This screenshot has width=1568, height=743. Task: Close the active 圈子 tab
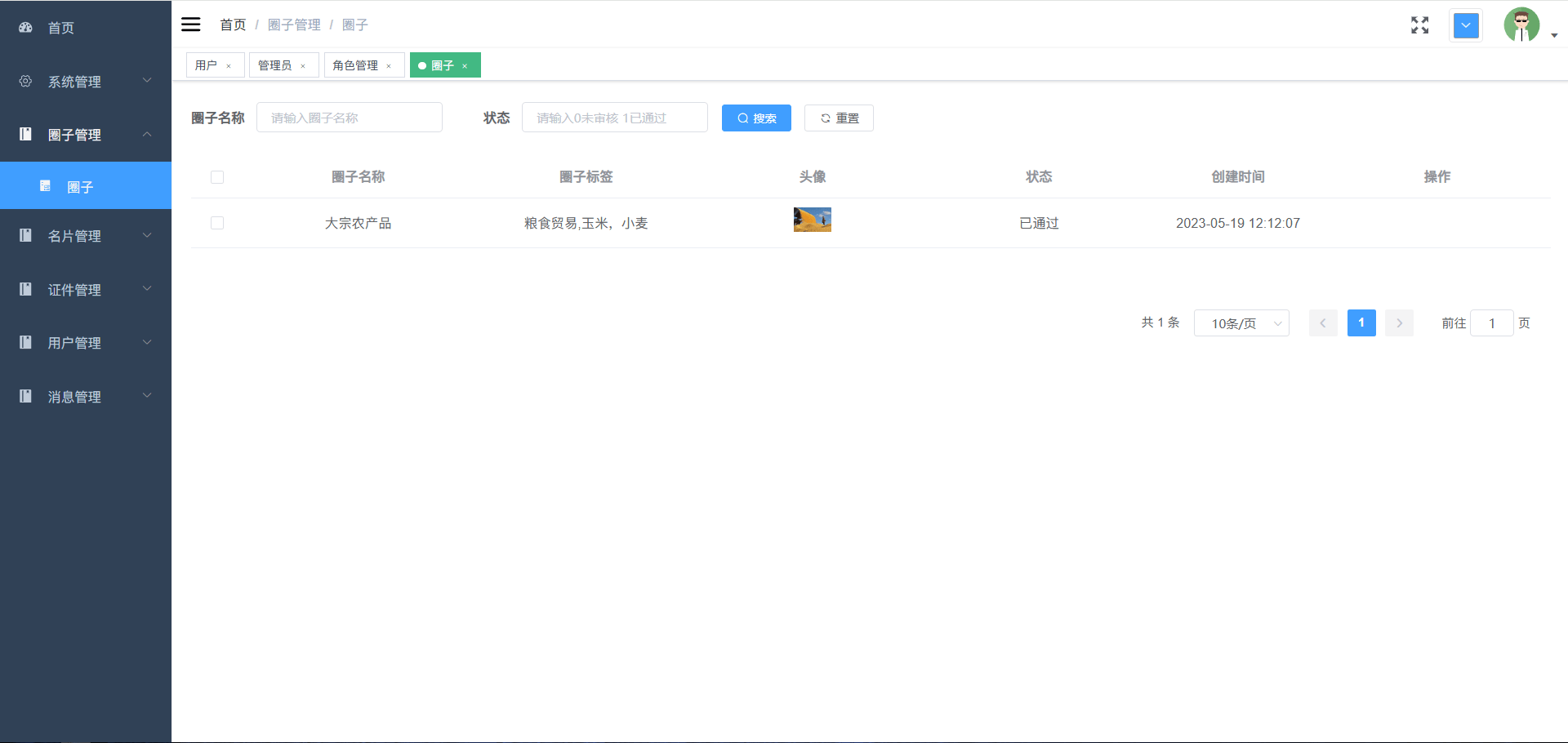coord(465,66)
